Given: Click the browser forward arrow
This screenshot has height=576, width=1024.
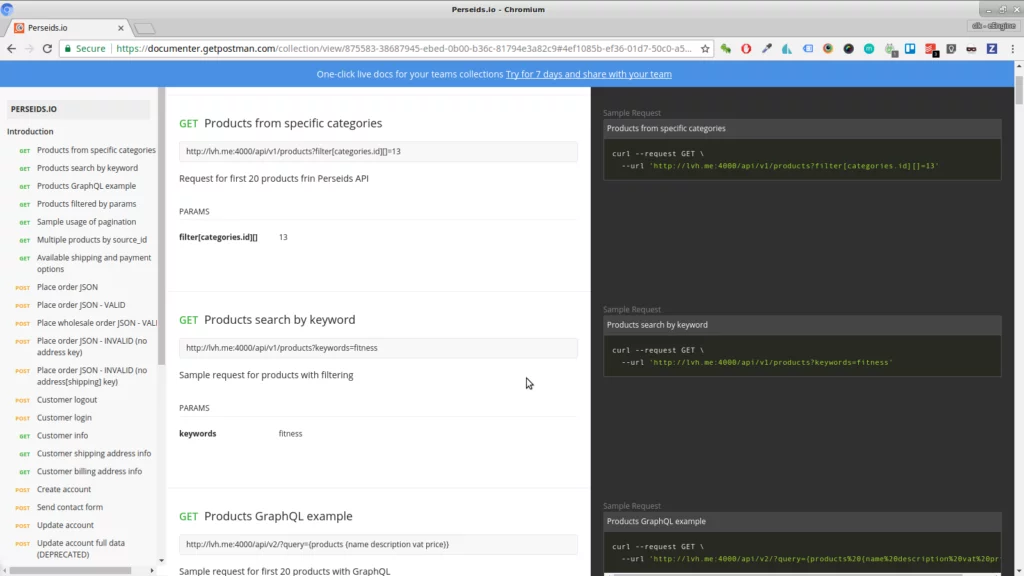Looking at the screenshot, I should (29, 48).
